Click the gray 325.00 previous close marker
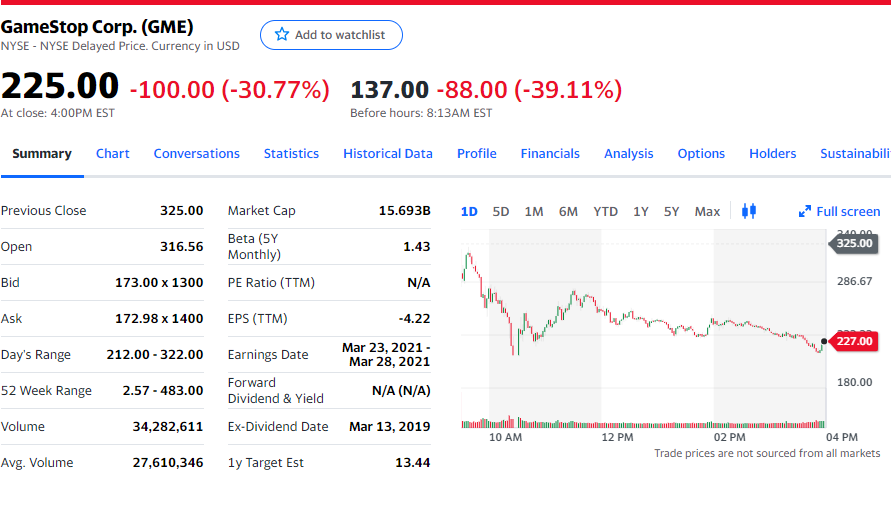 [853, 243]
